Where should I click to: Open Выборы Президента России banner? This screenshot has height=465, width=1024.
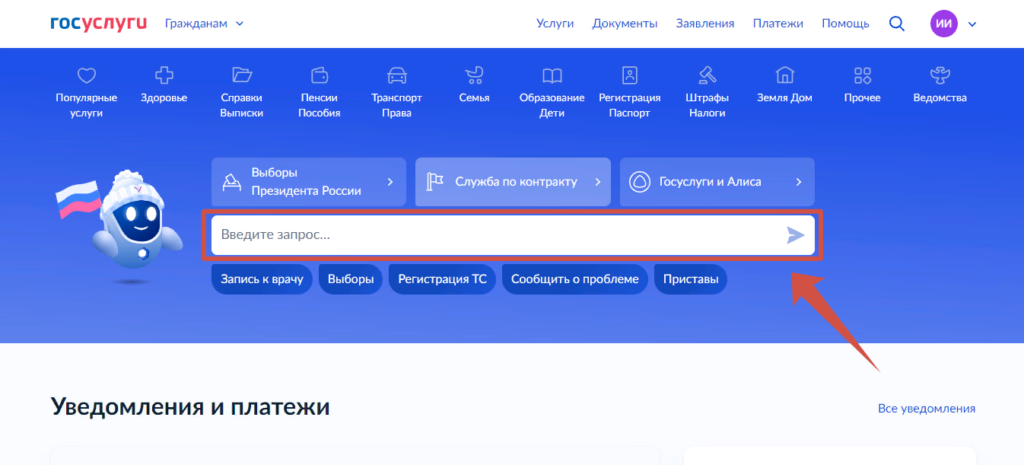(309, 182)
